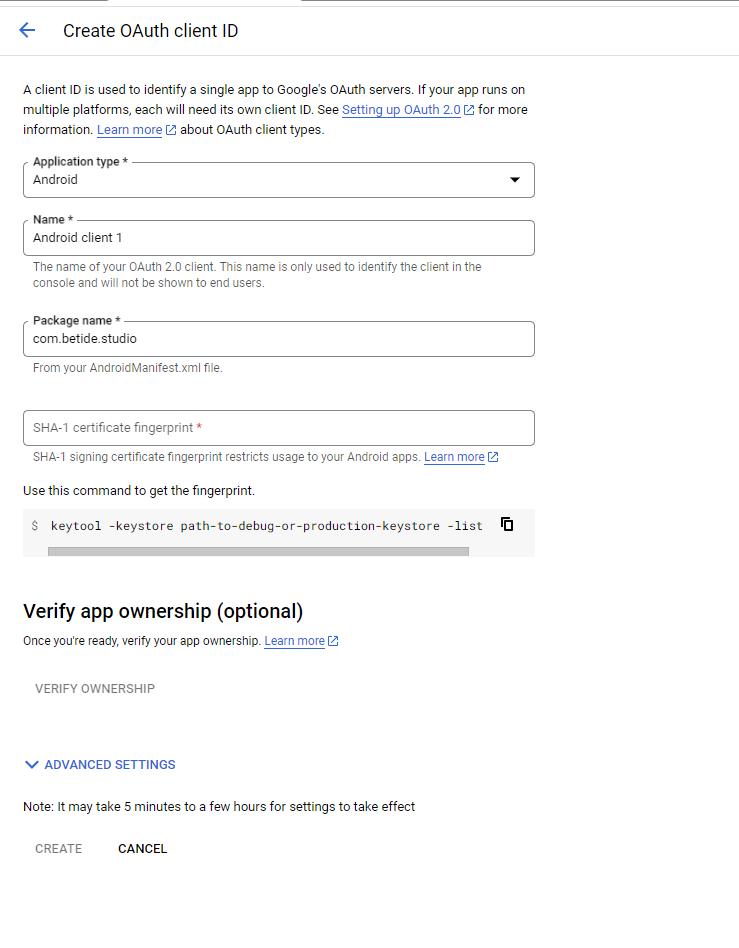Click external-link icon by SHA-1 Learn more

[493, 458]
